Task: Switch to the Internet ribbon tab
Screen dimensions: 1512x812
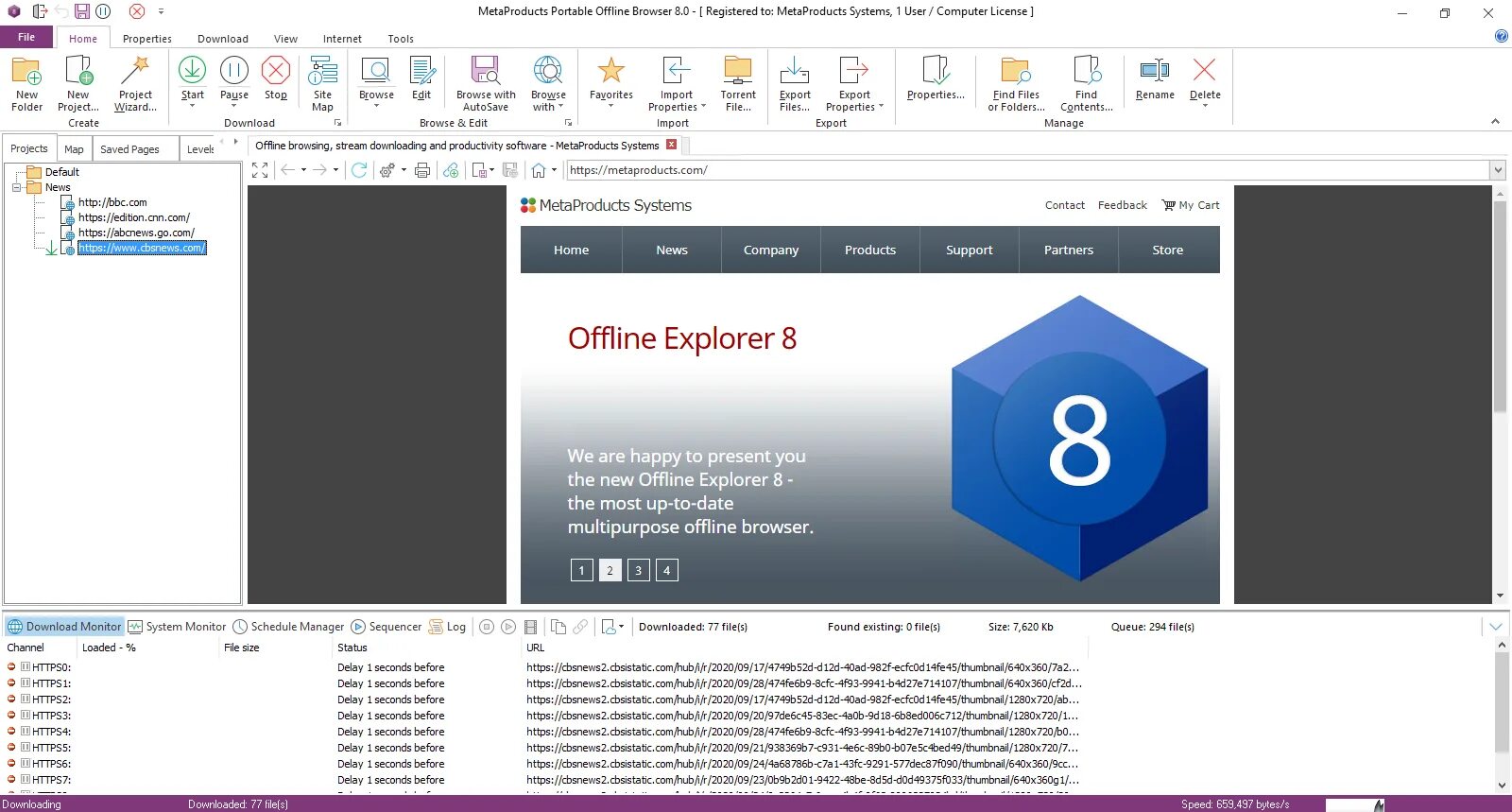Action: tap(342, 39)
